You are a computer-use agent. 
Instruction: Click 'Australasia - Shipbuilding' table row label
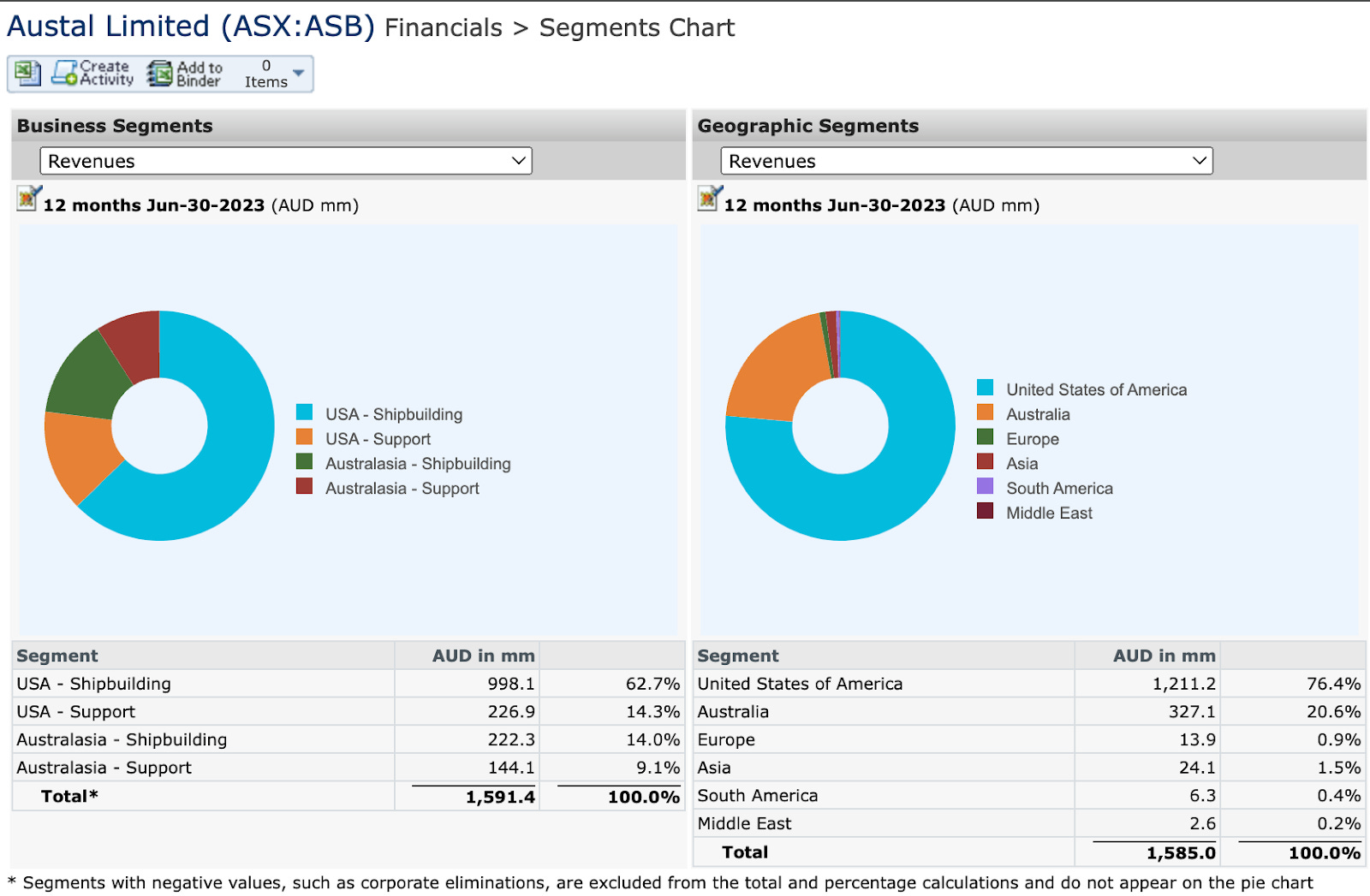click(122, 739)
